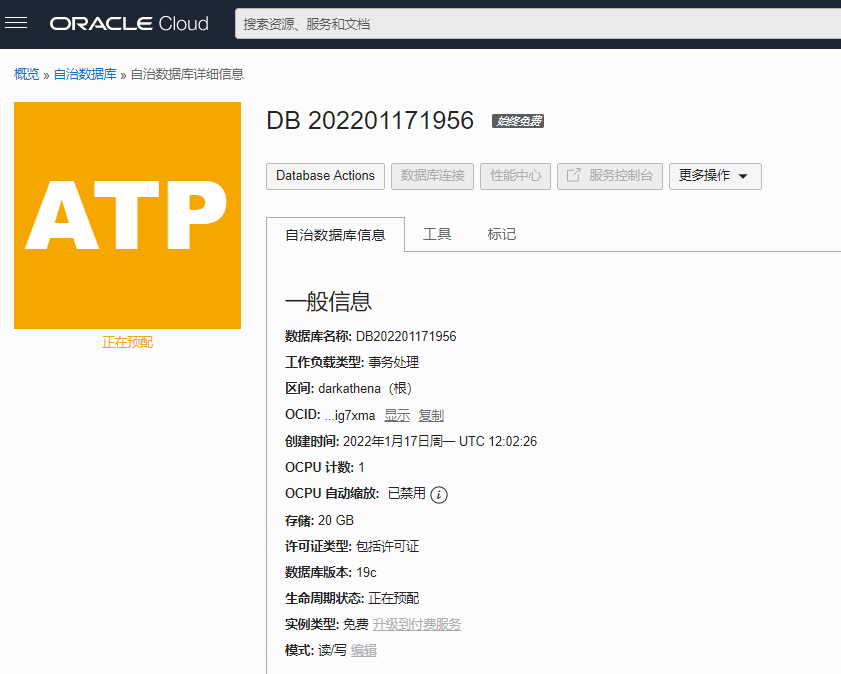Image resolution: width=841 pixels, height=674 pixels.
Task: Focus the 搜索资源、服务和文档 search field
Action: (x=538, y=24)
